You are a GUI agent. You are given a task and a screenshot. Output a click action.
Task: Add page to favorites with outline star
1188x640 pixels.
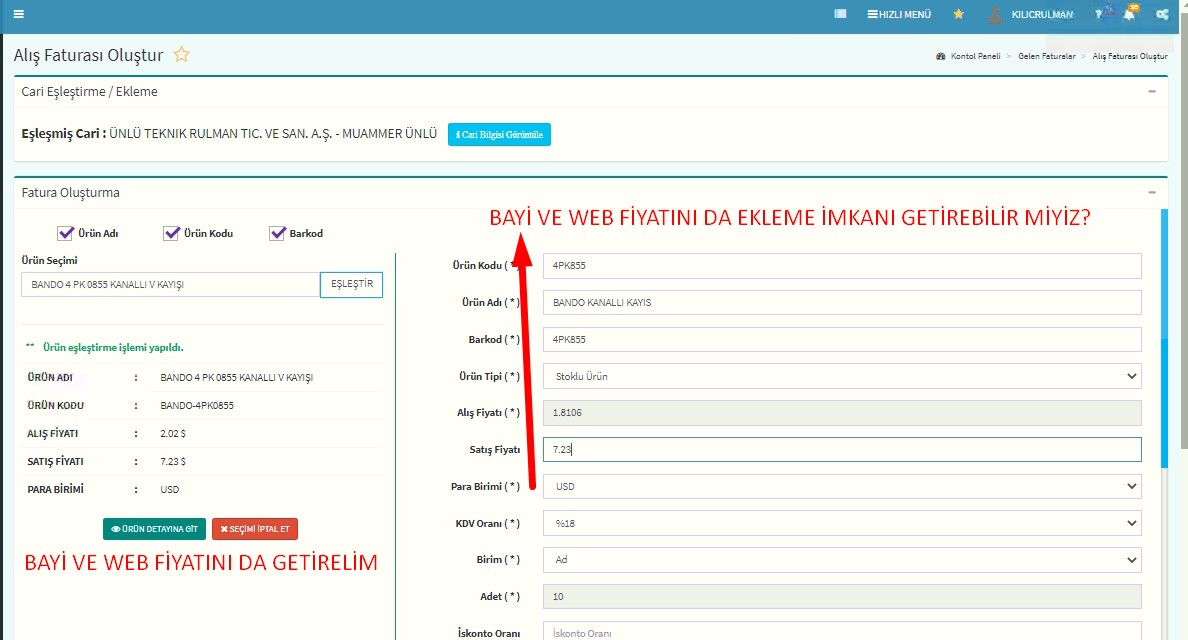pos(181,55)
